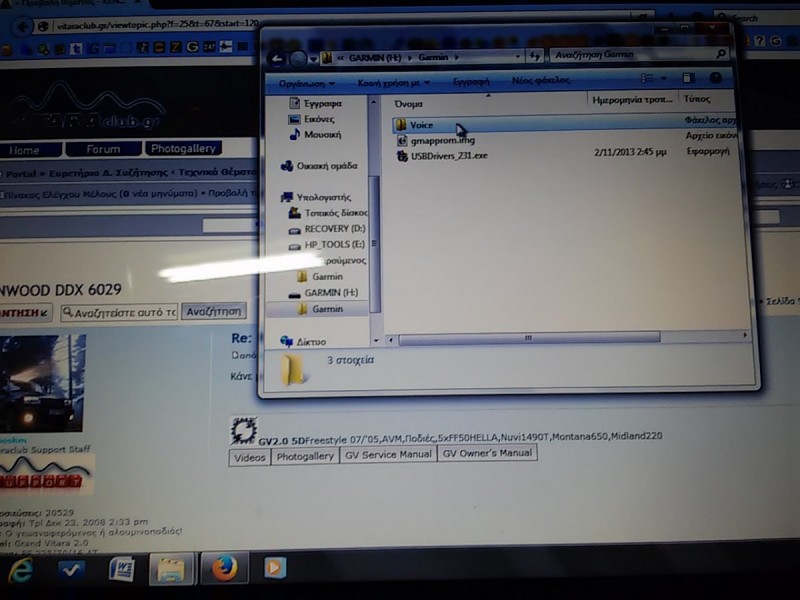Open Μουσική in navigation pane
This screenshot has width=800, height=600.
[316, 134]
